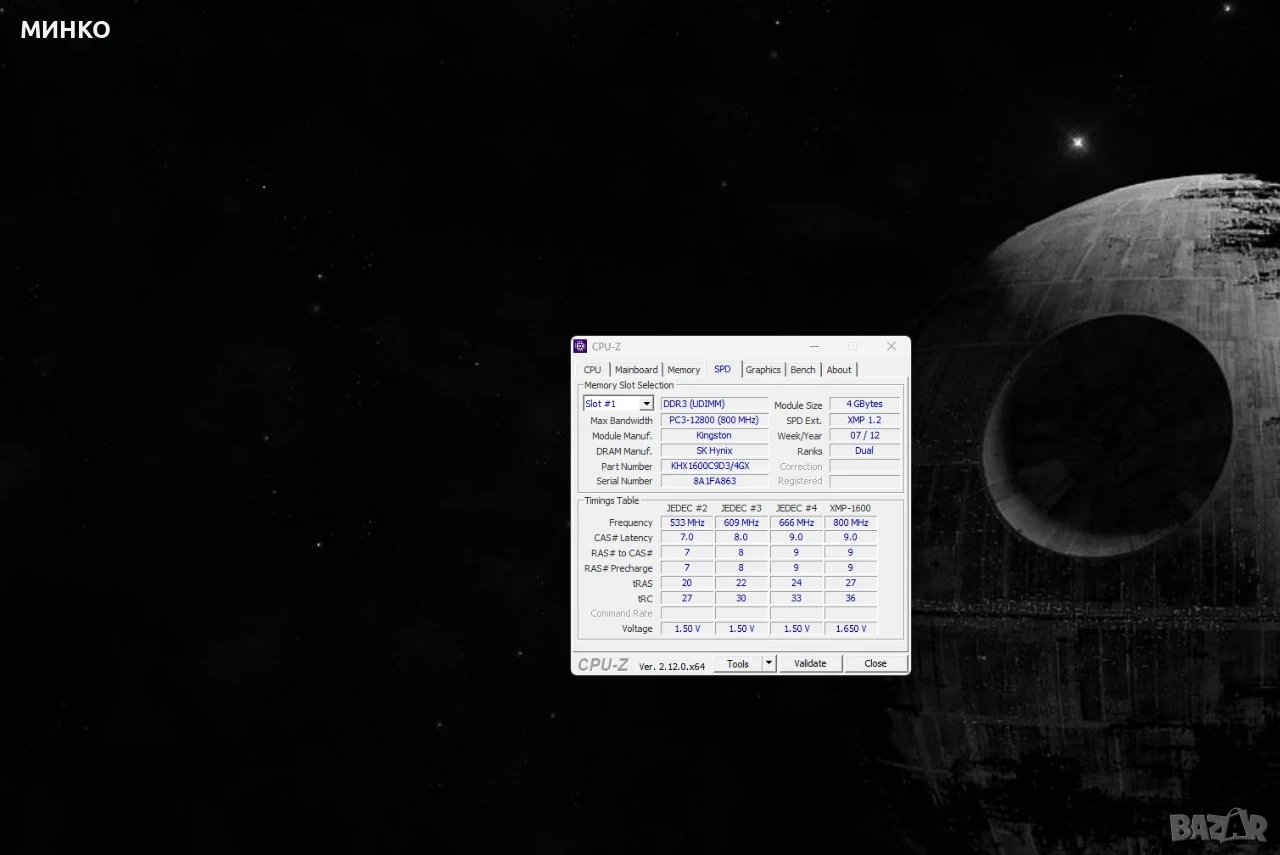
Task: Go to the Memory tab
Action: [x=684, y=370]
